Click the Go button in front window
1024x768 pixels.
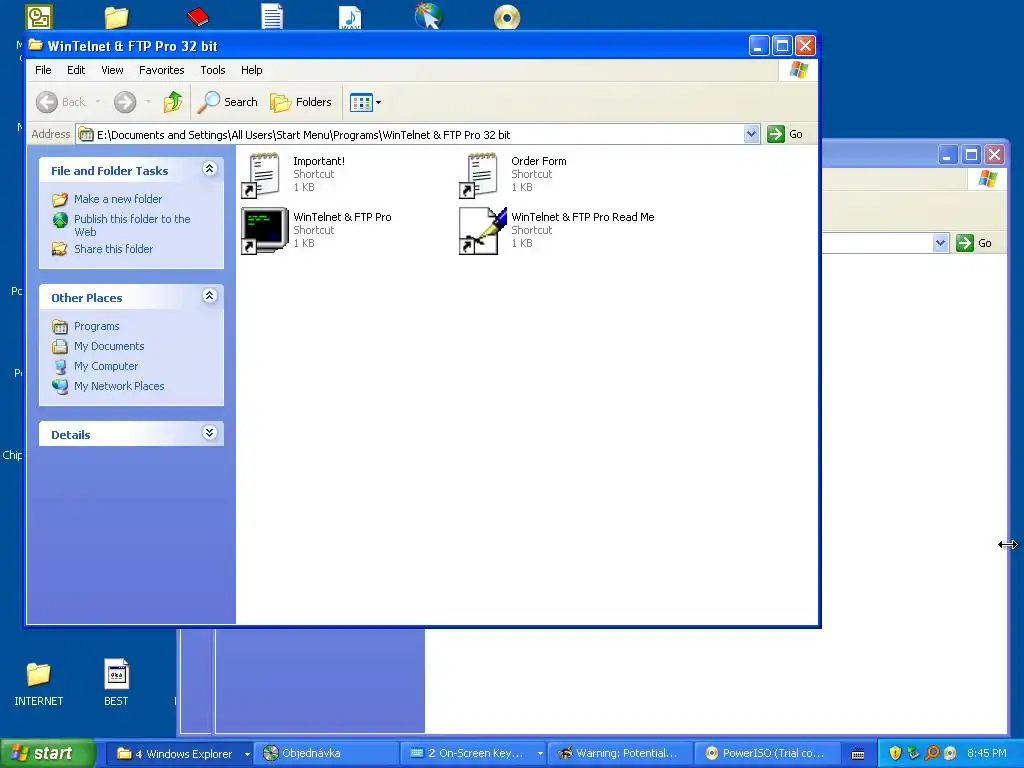(x=785, y=134)
